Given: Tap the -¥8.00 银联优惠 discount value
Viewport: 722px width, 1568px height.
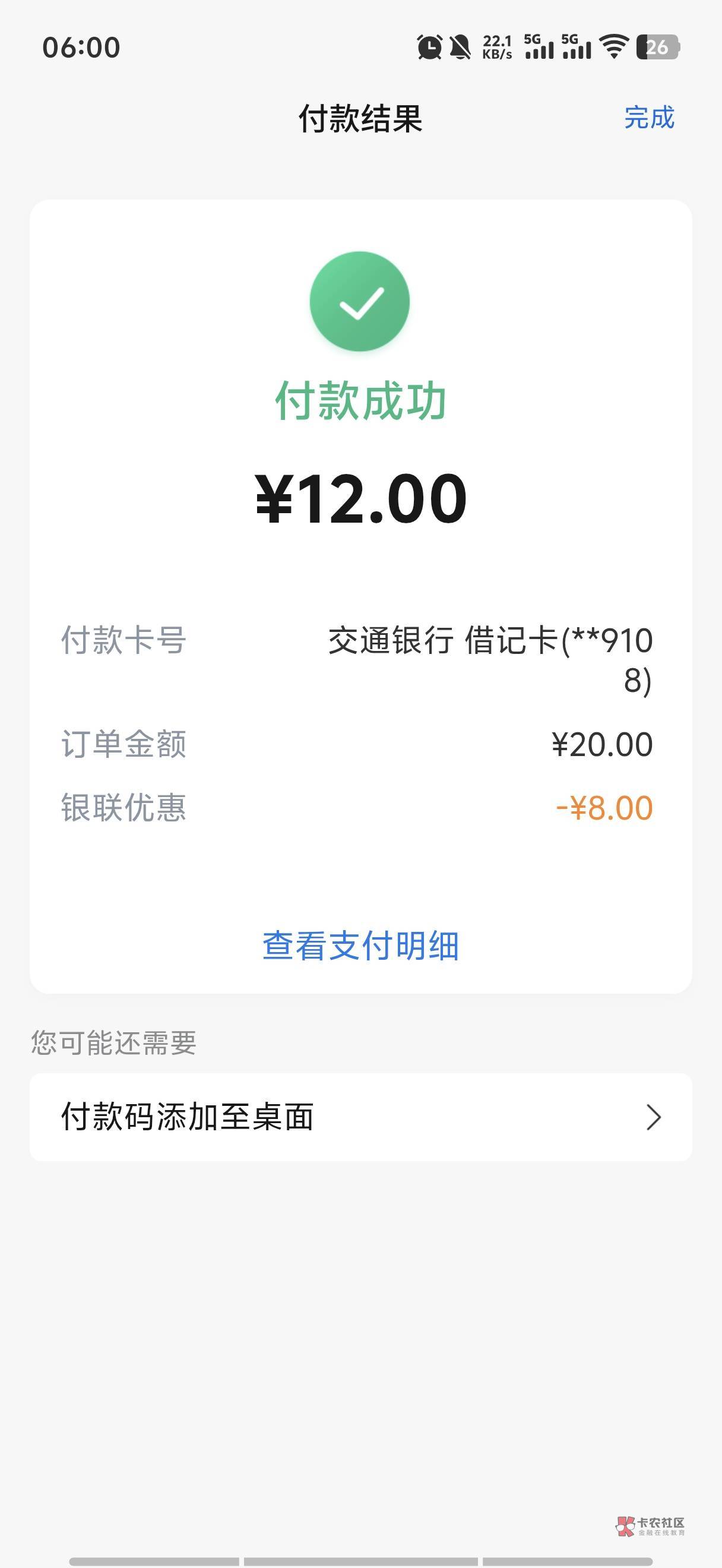Looking at the screenshot, I should pyautogui.click(x=604, y=808).
